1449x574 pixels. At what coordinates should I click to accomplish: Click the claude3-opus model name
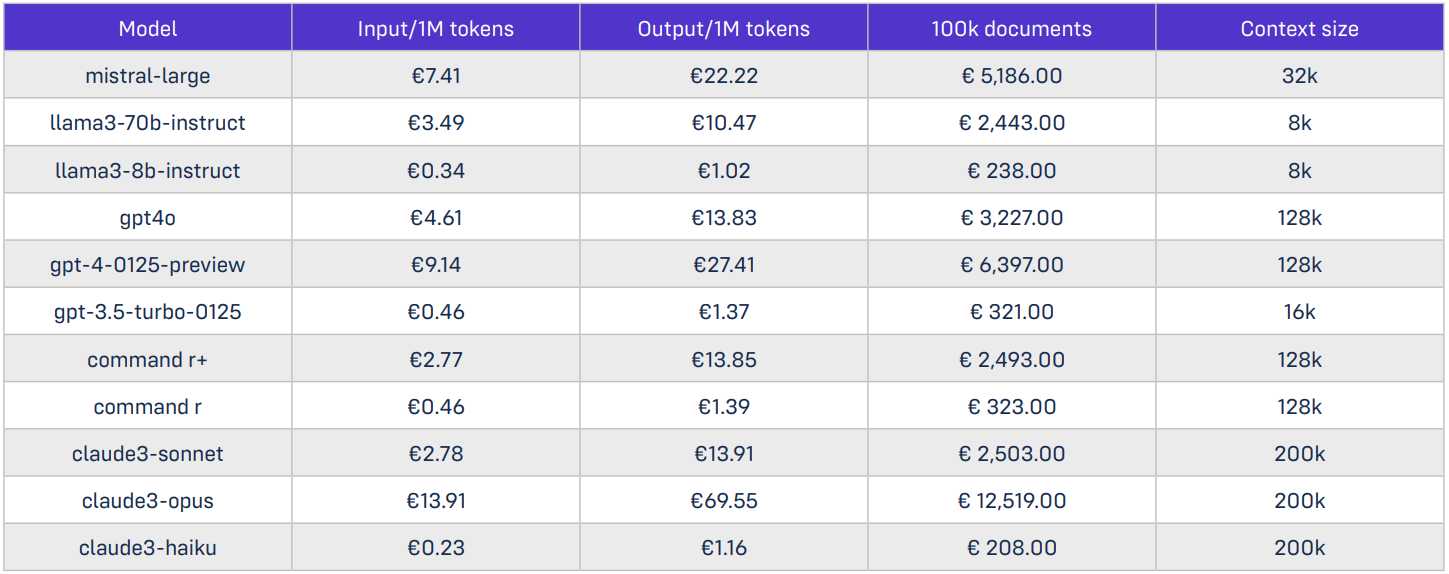coord(148,501)
